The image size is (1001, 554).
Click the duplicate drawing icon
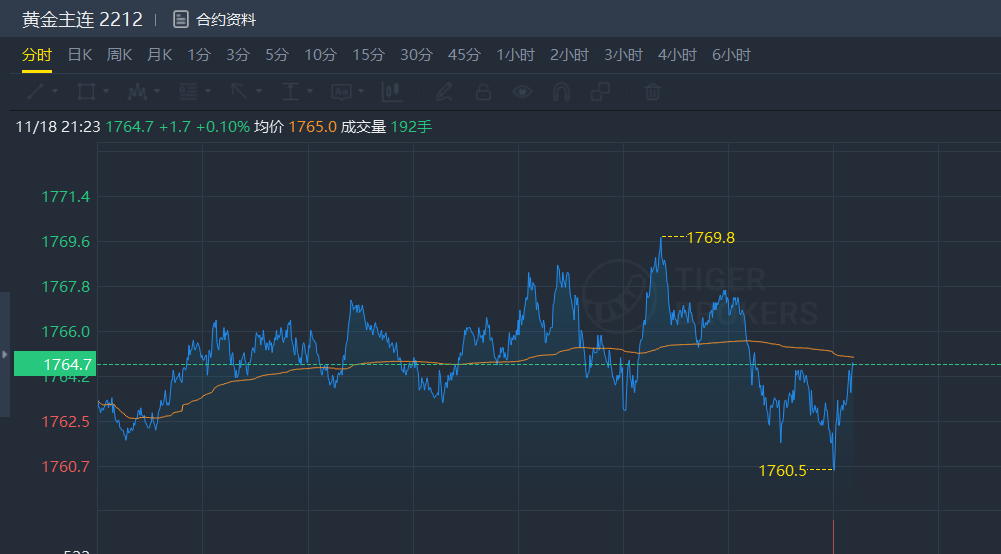pos(600,92)
